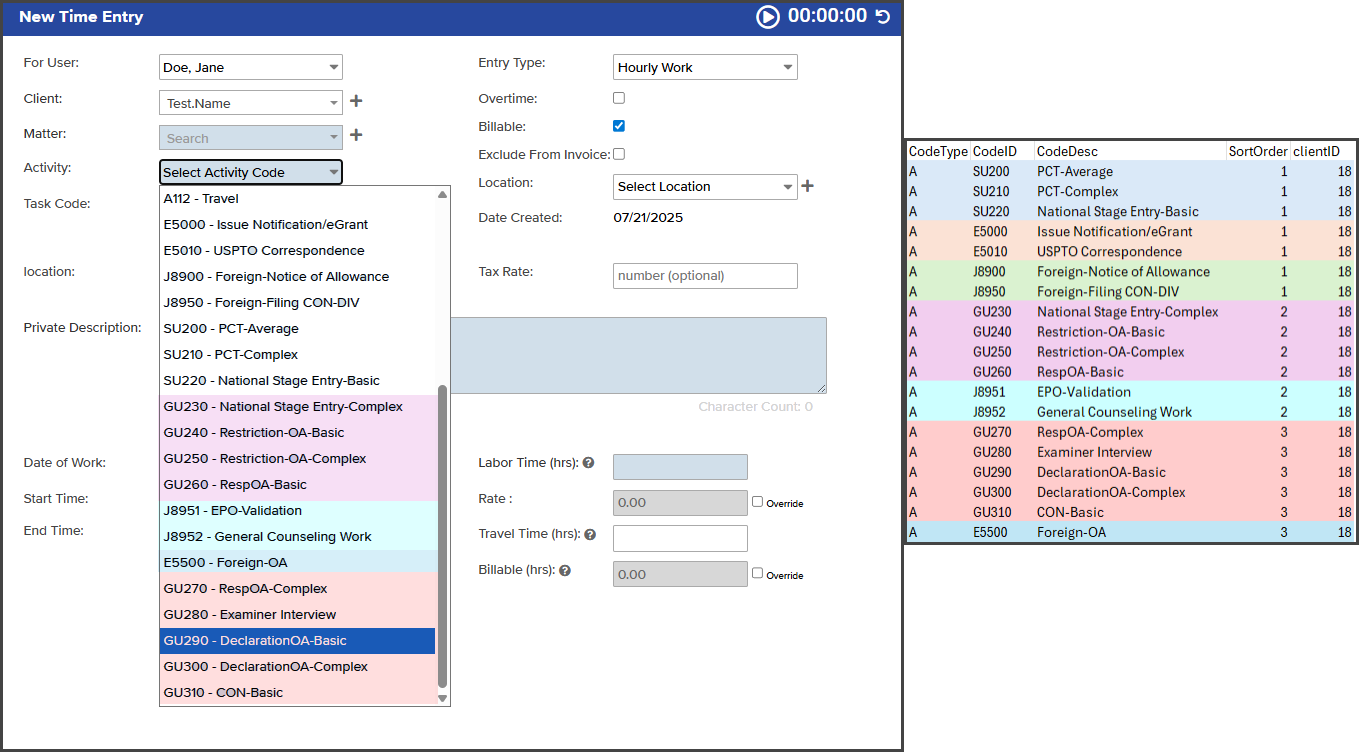Choose GU270 - RespOA-Complex
1359x752 pixels.
[298, 589]
